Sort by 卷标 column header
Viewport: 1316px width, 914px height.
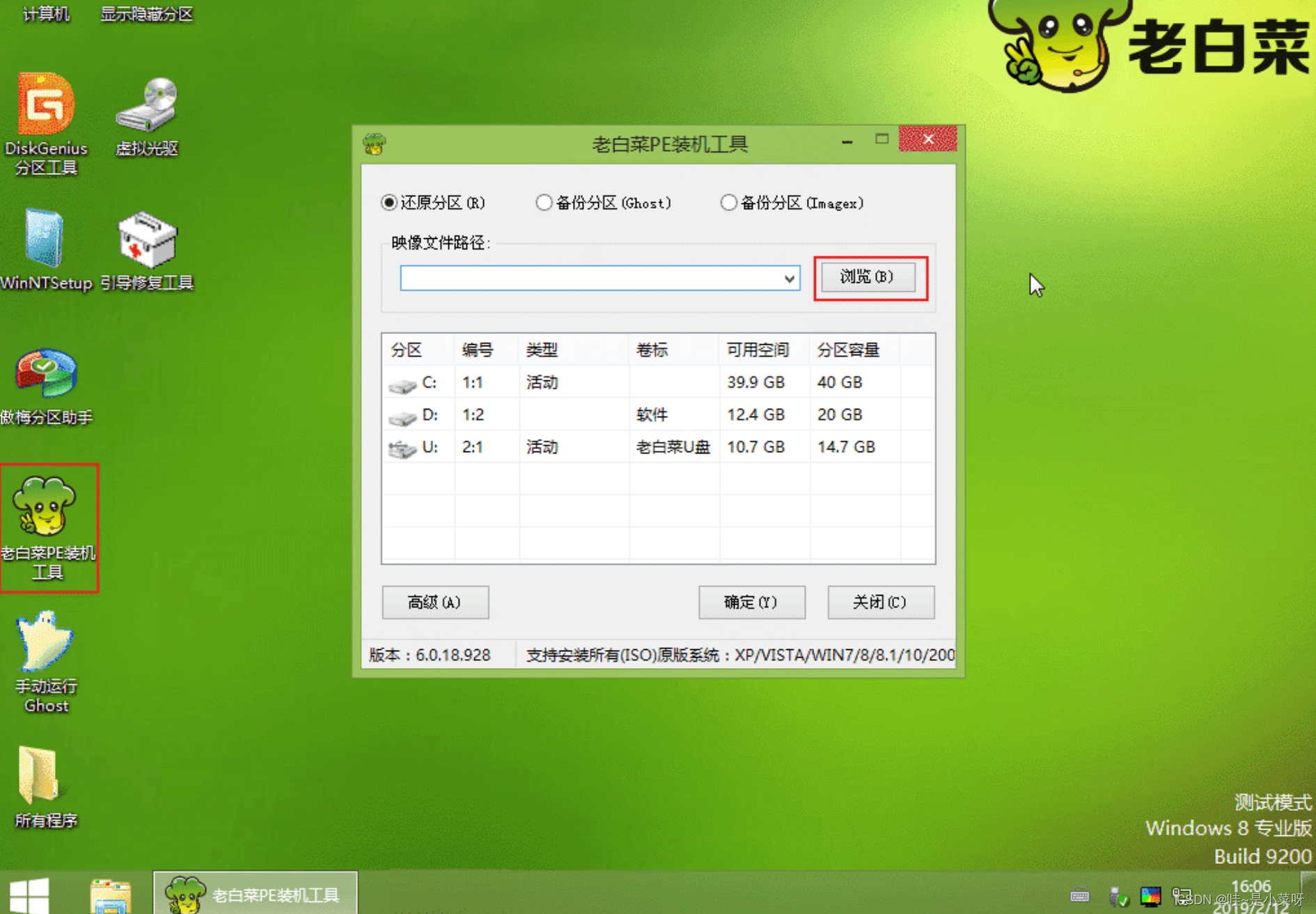tap(674, 350)
